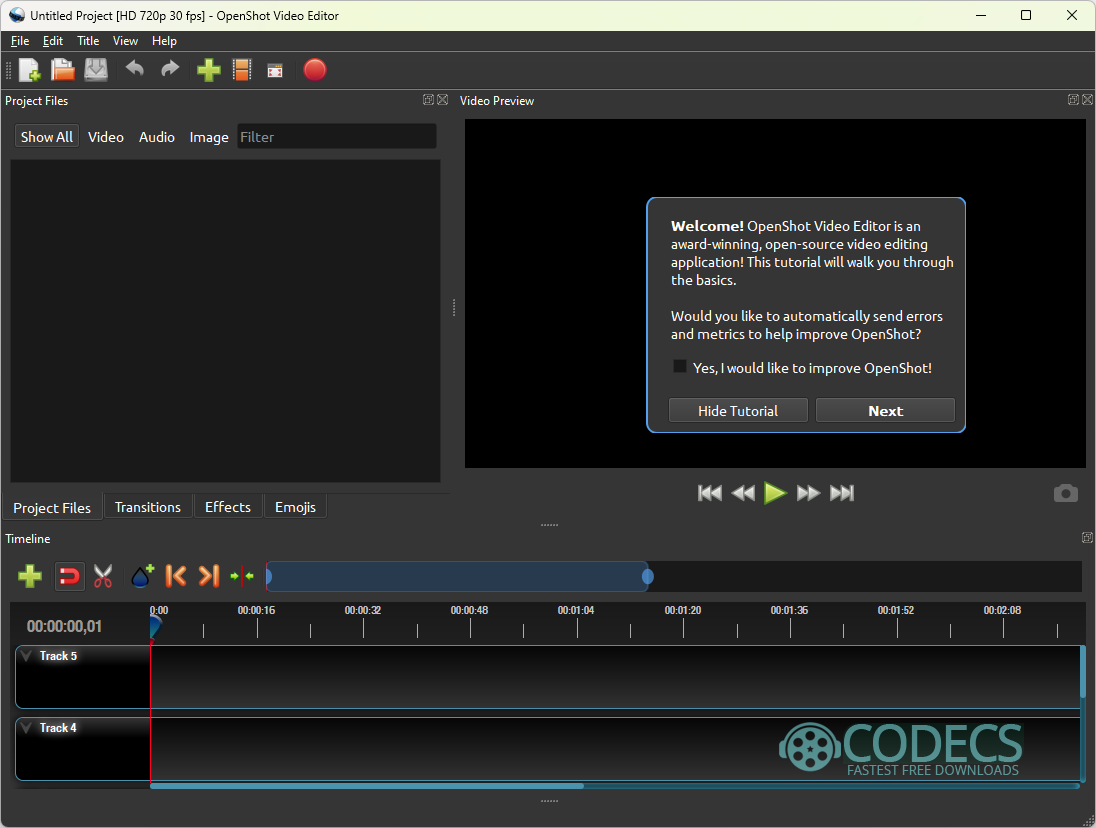1096x828 pixels.
Task: Float the Timeline panel
Action: [1088, 537]
